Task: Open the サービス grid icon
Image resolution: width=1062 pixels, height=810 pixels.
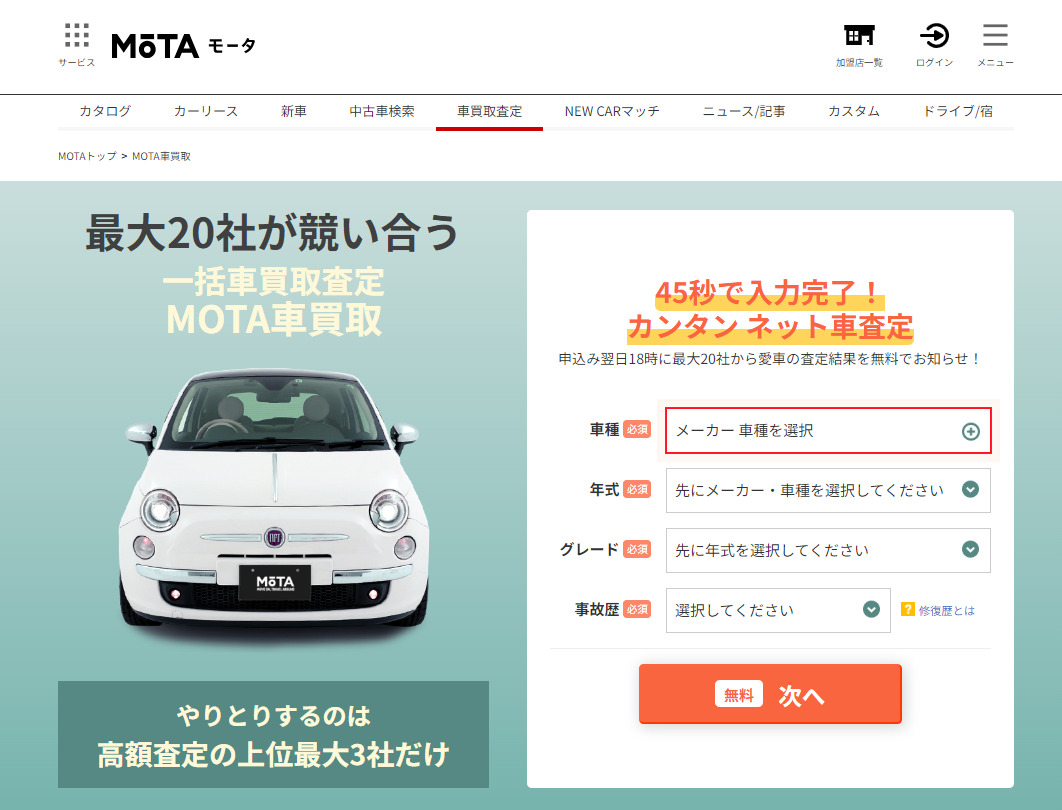Action: (77, 44)
